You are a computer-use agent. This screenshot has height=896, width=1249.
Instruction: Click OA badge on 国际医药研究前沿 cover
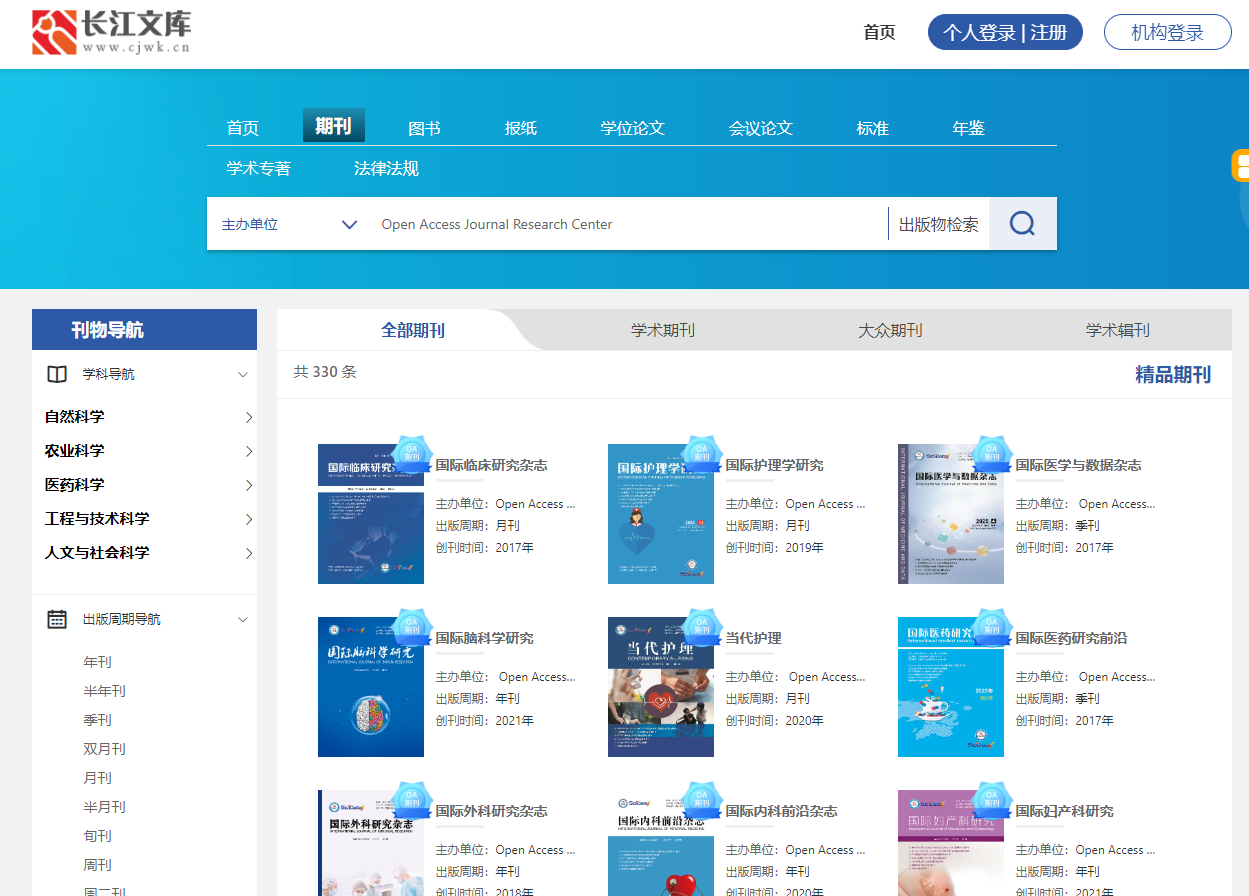[x=991, y=627]
